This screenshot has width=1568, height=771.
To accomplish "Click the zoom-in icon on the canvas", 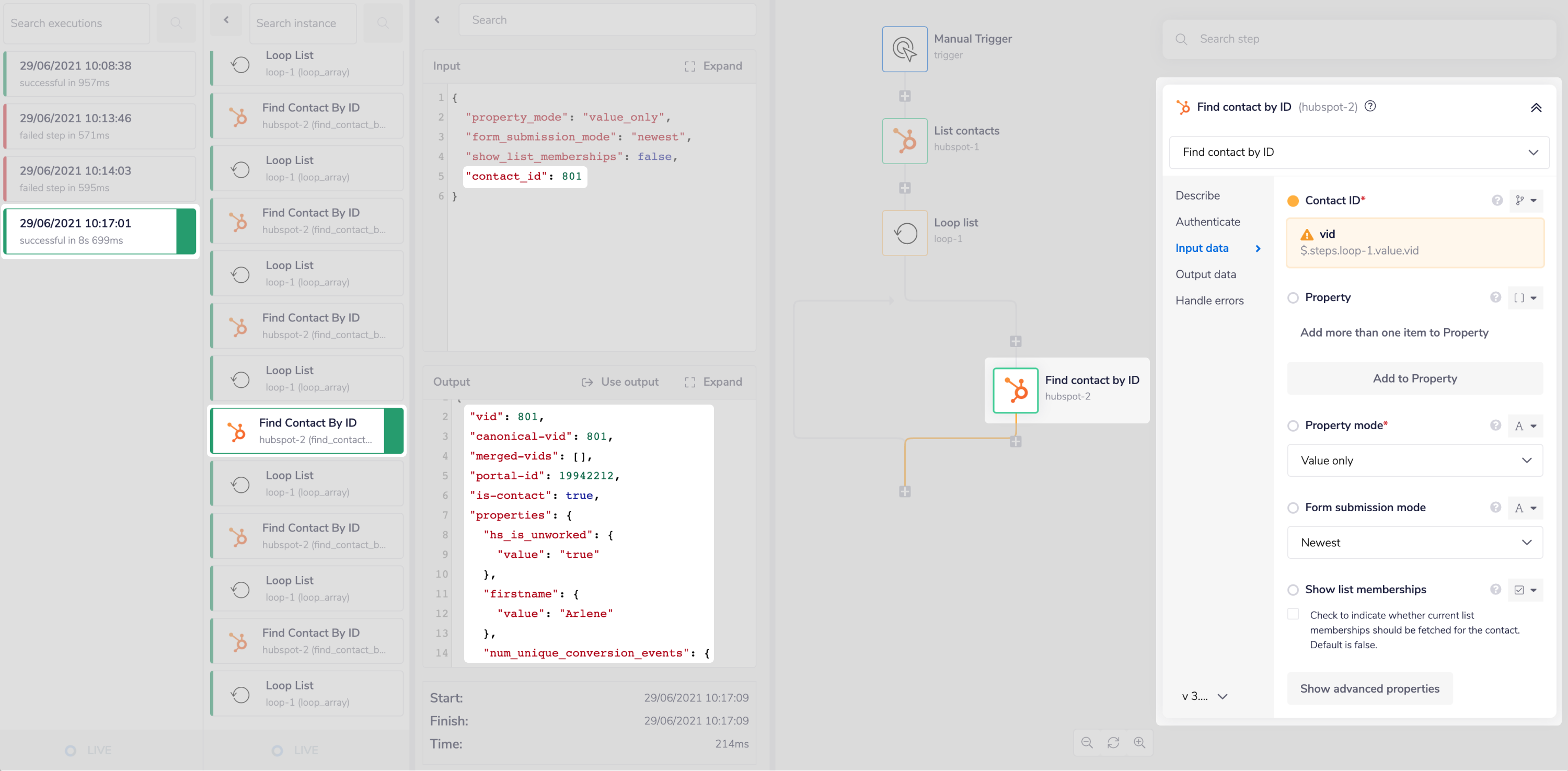I will [1139, 742].
